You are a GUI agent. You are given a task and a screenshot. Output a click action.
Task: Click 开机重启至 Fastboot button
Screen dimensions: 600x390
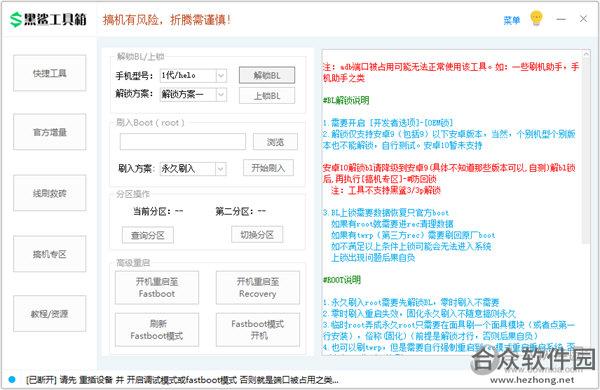tap(157, 288)
